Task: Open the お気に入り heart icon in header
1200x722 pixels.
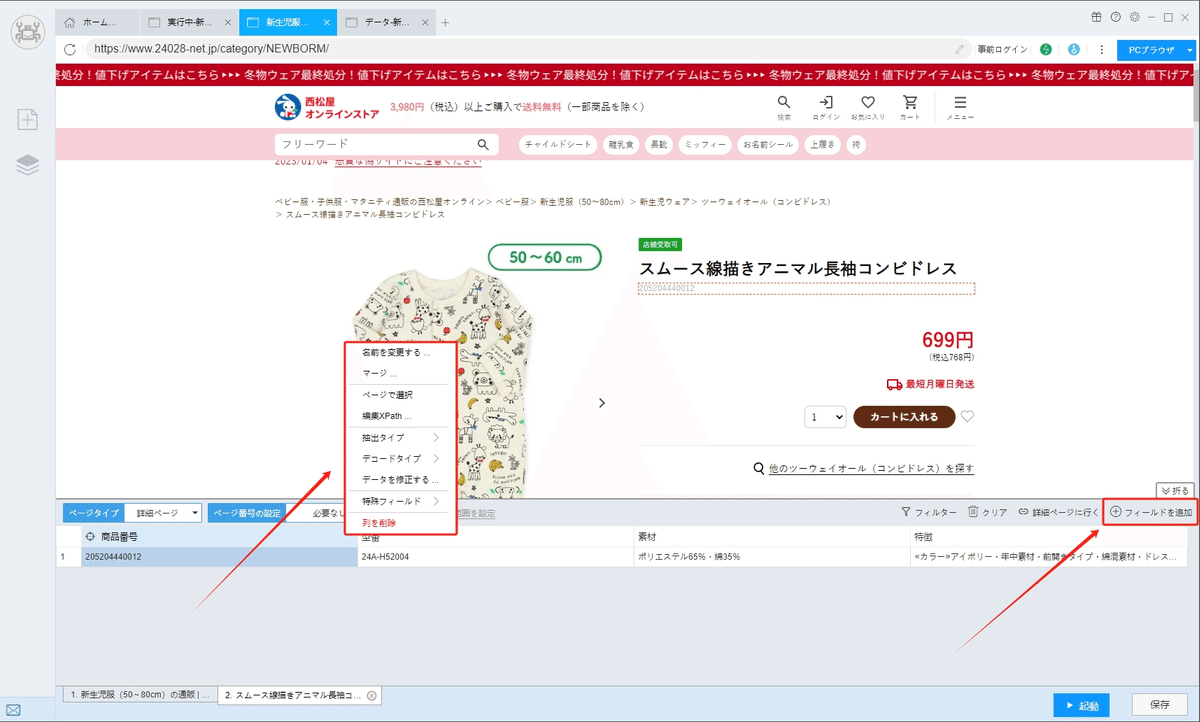Action: pyautogui.click(x=868, y=104)
